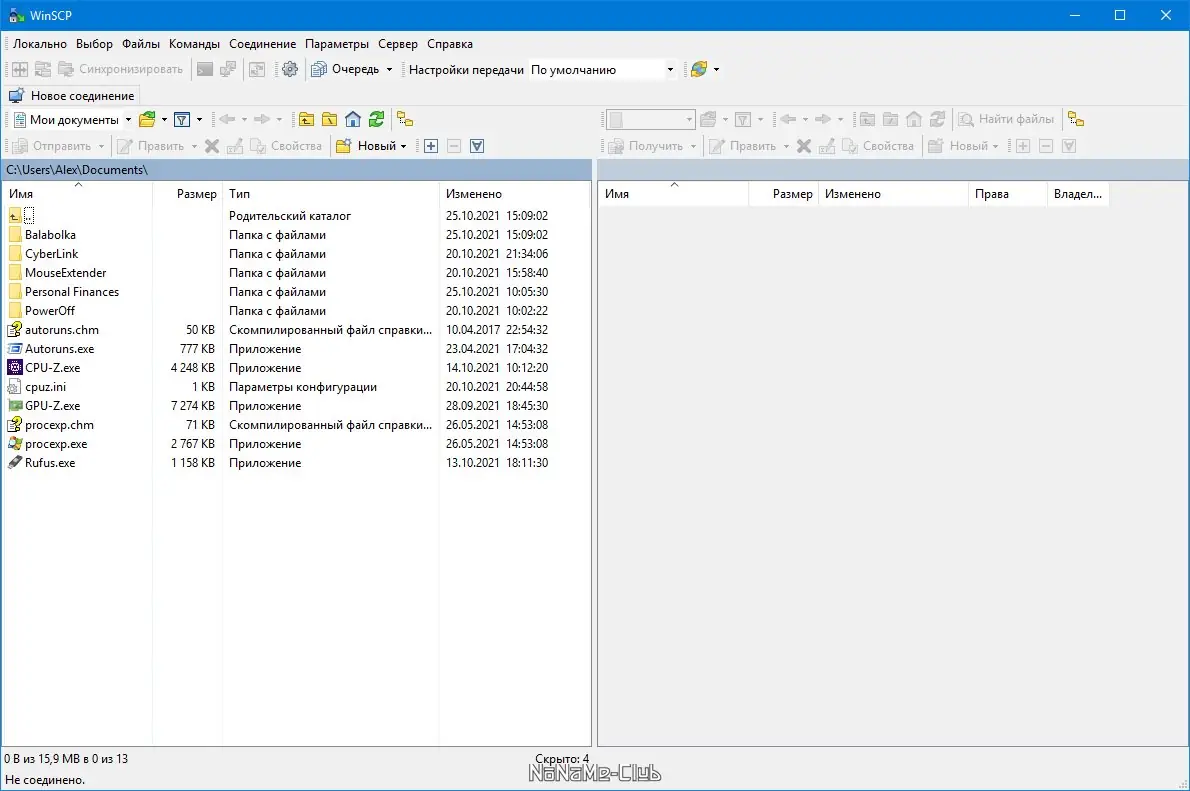Refresh the local panel

(376, 119)
